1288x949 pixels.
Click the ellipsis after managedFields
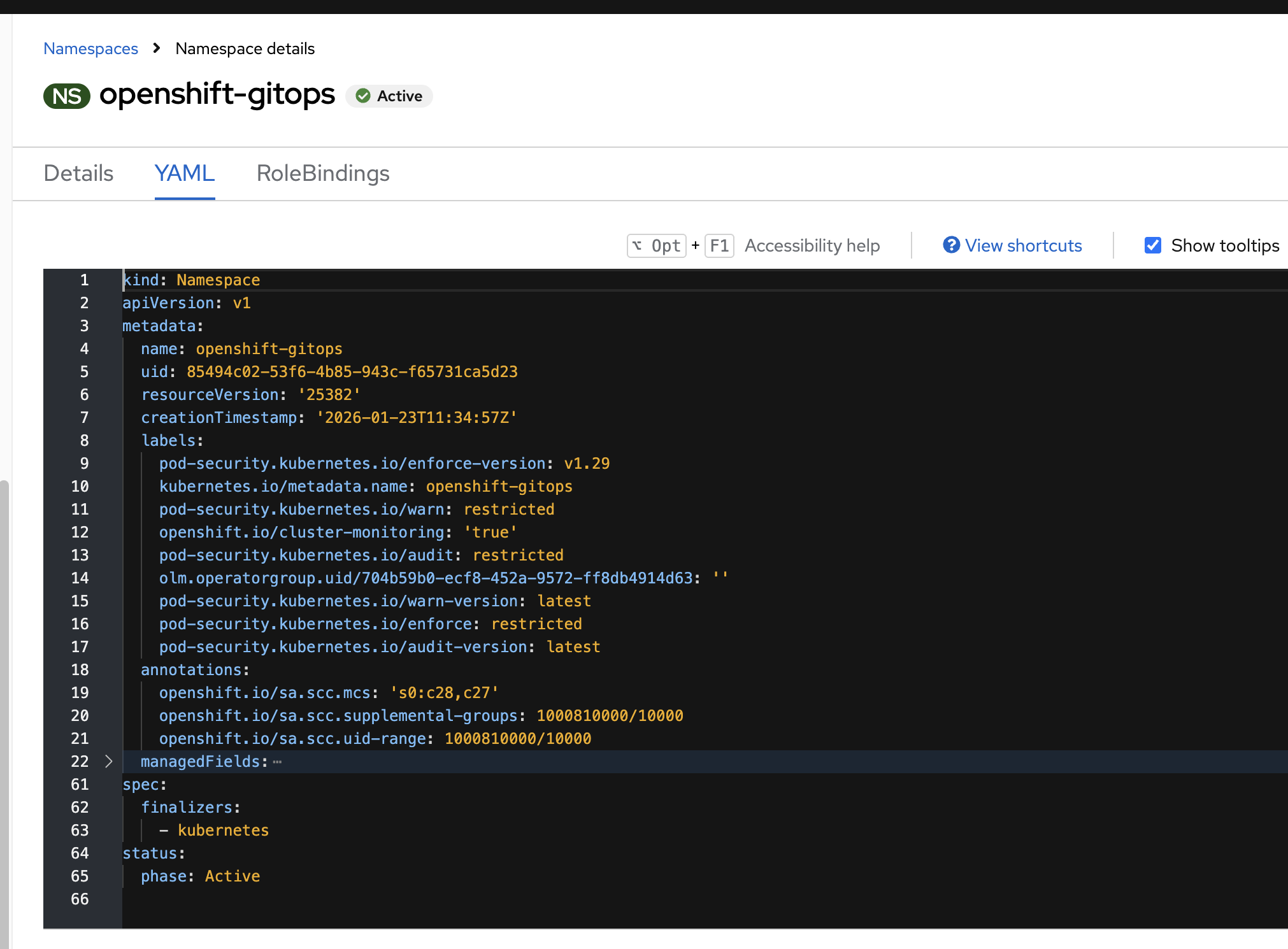(x=277, y=762)
